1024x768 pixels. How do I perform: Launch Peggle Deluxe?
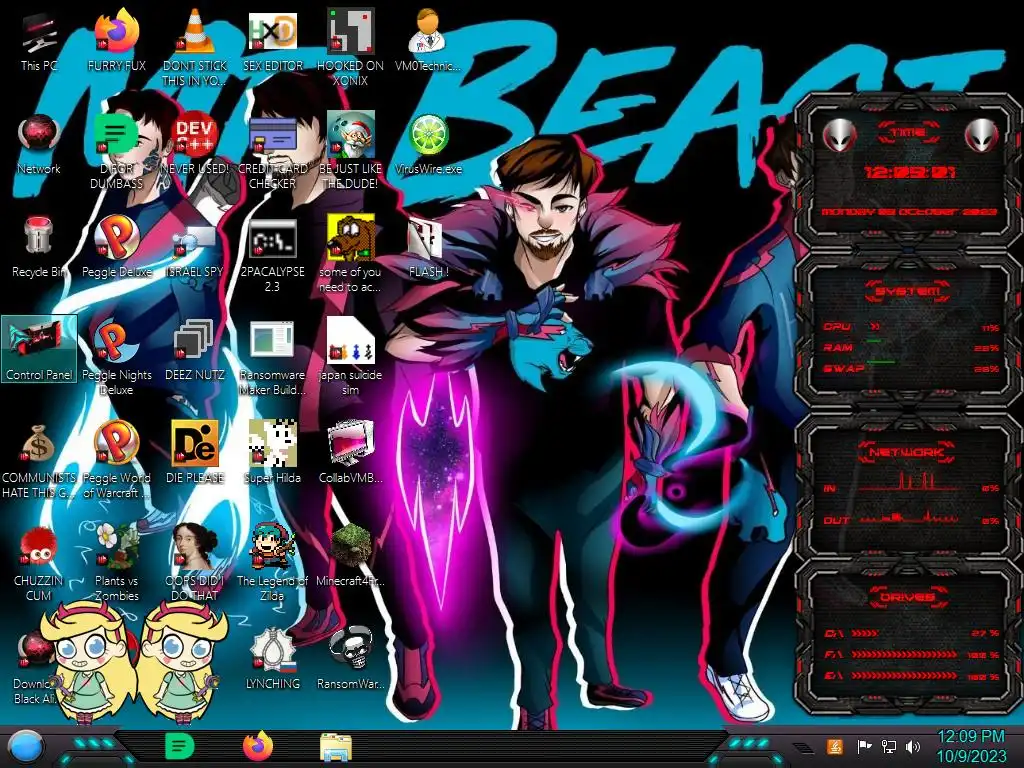point(117,248)
